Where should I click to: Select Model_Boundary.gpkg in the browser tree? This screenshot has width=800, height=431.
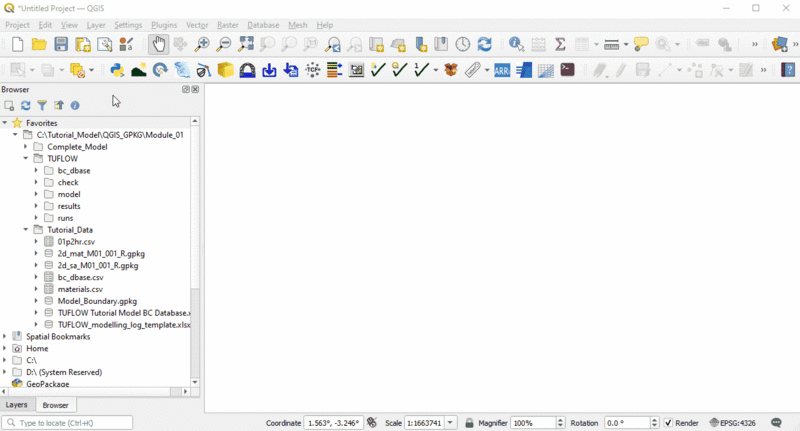pyautogui.click(x=97, y=301)
